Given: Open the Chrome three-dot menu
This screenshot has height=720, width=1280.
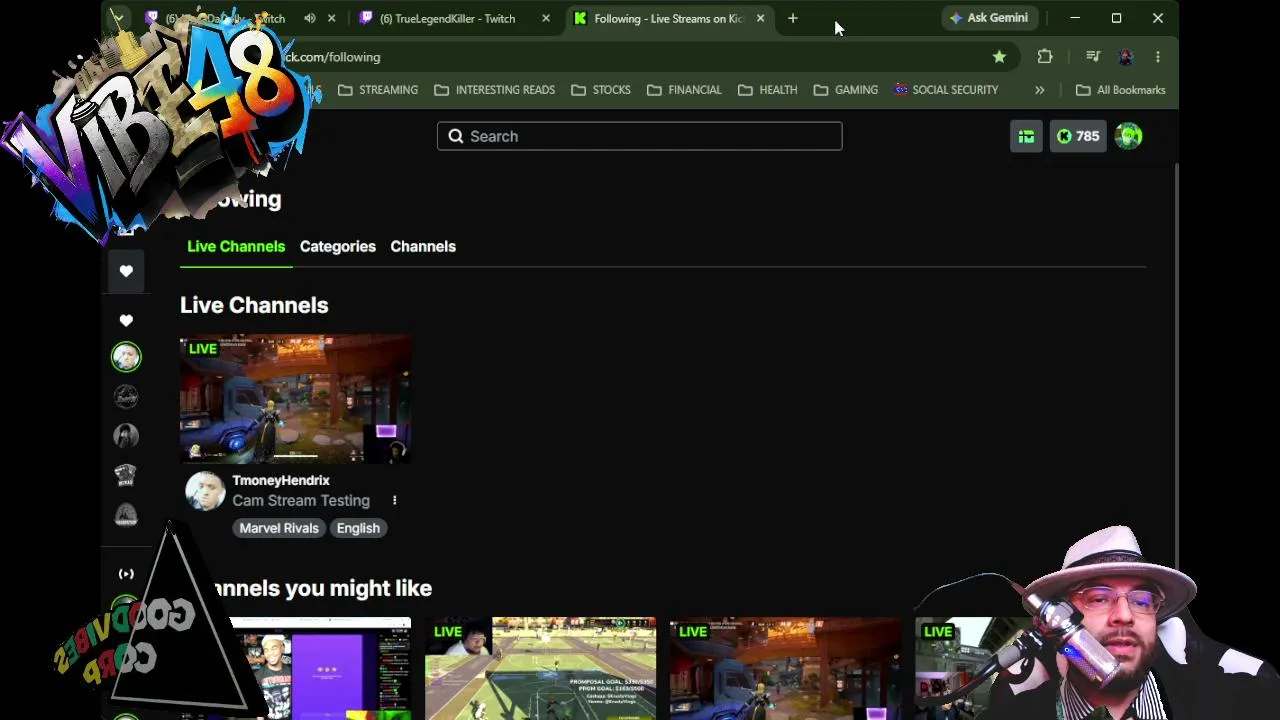Looking at the screenshot, I should 1158,57.
